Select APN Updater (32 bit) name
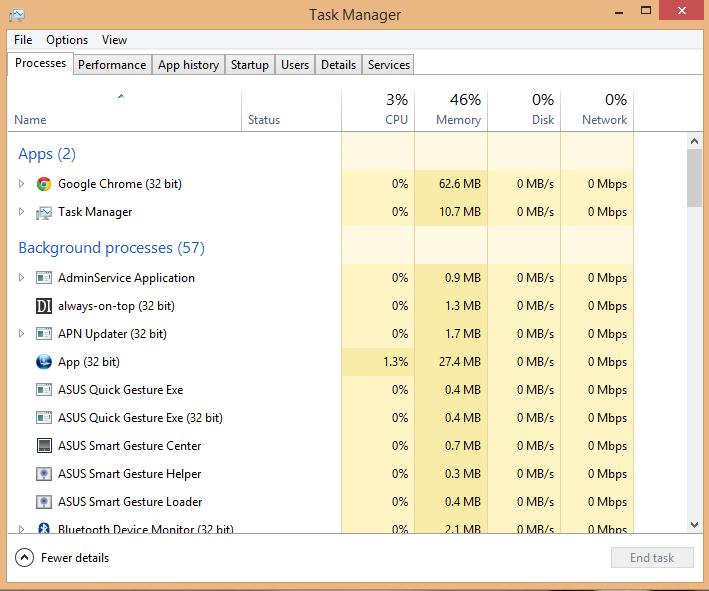This screenshot has width=709, height=591. (x=112, y=334)
